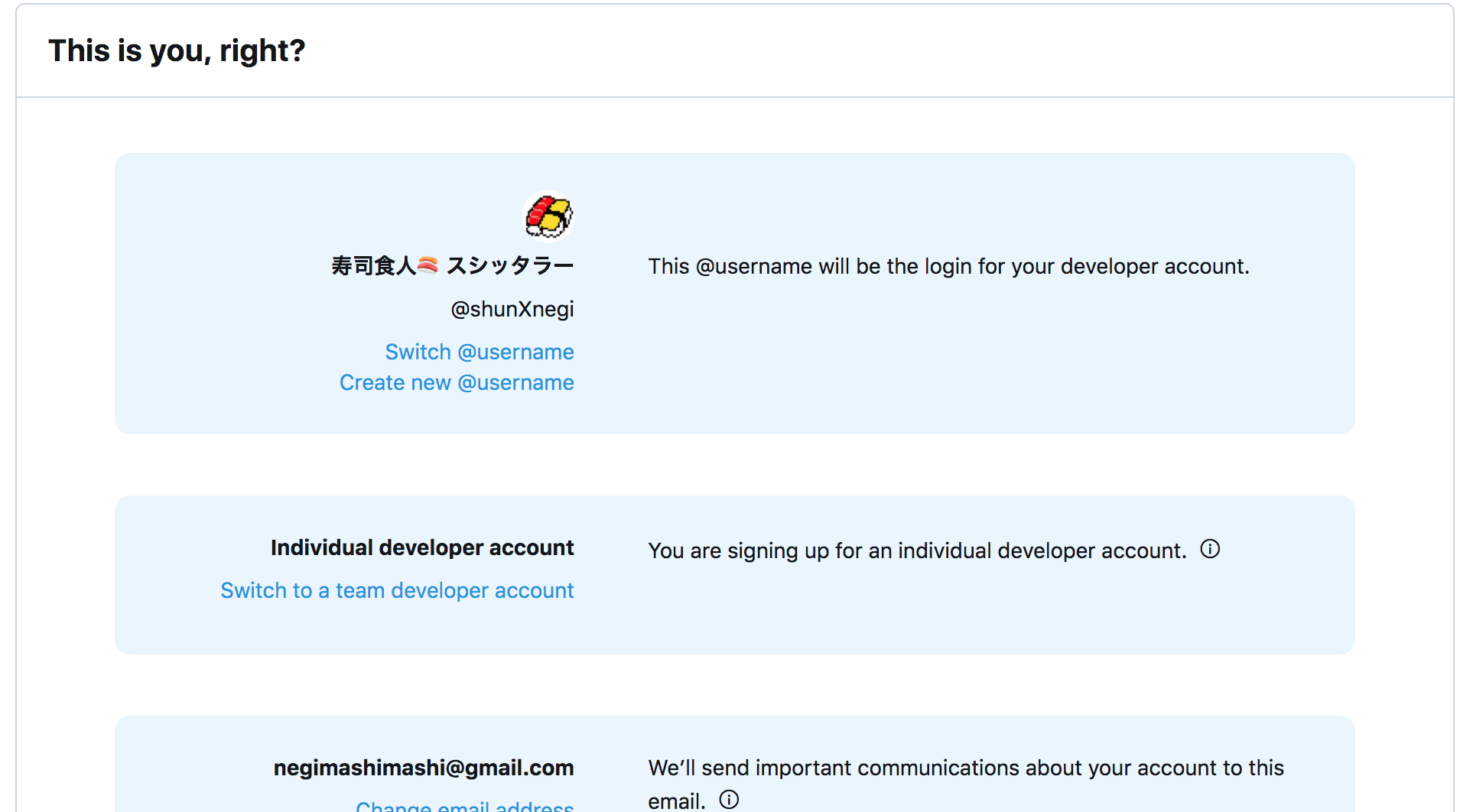Switch to a team developer account

pos(397,590)
